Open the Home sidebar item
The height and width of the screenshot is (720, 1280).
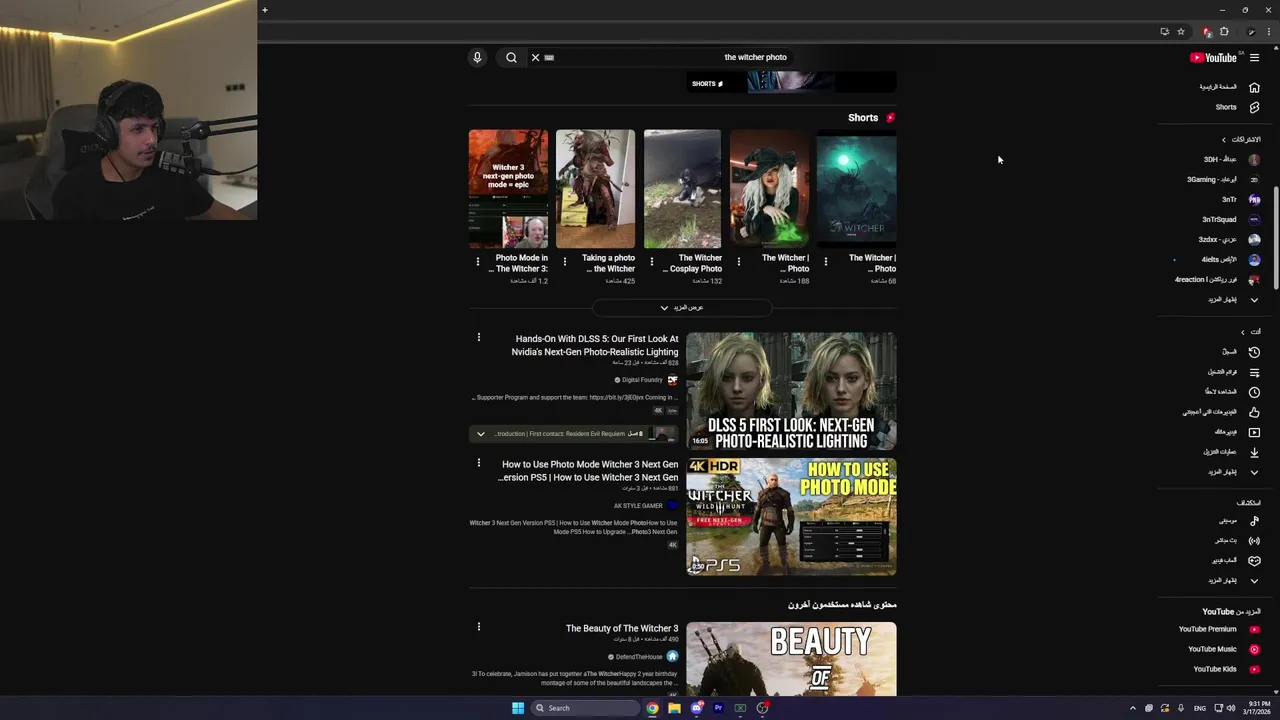point(1229,87)
